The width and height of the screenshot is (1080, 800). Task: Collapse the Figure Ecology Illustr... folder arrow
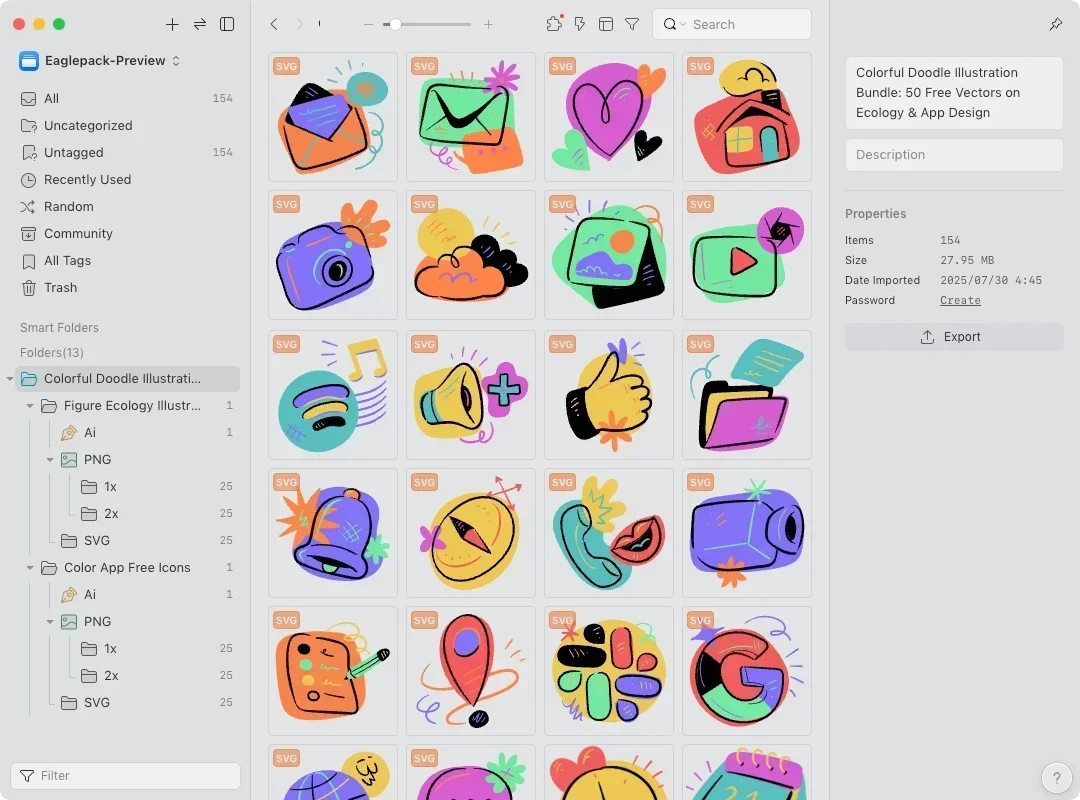[30, 406]
